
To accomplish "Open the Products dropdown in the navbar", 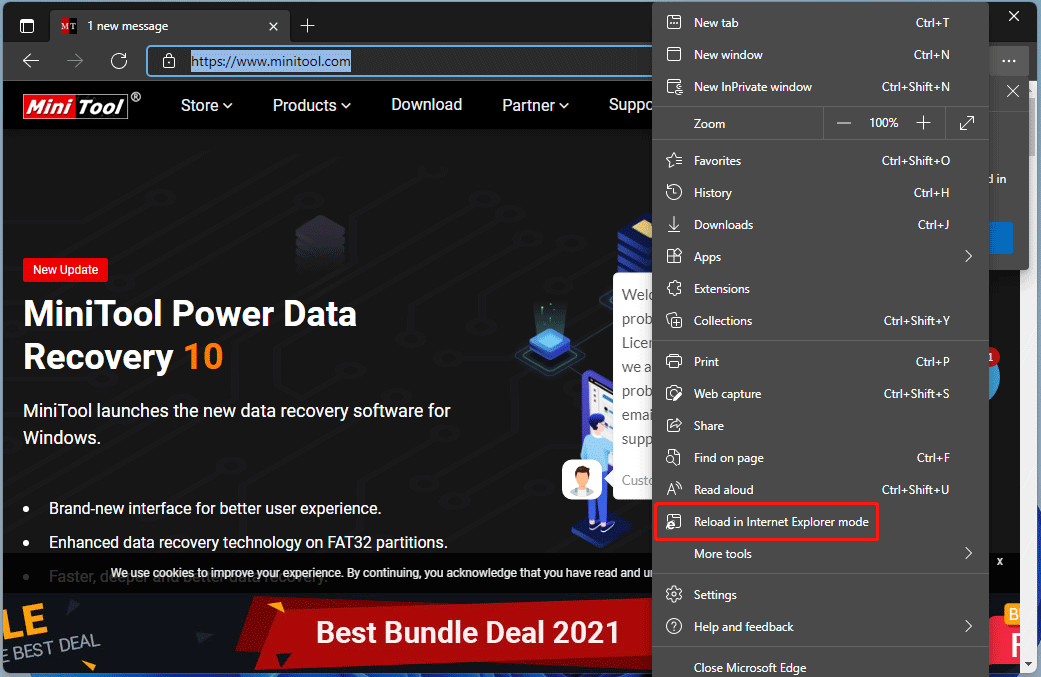I will pos(311,105).
